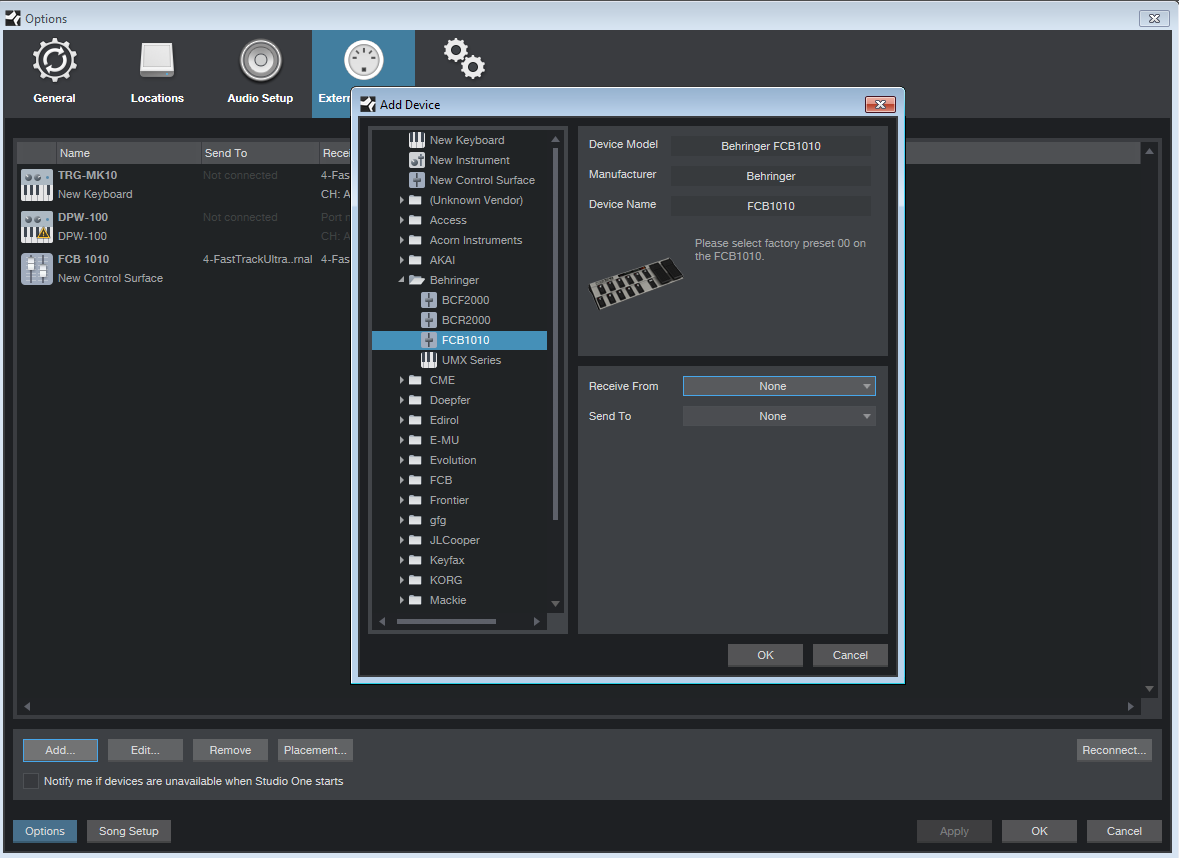The width and height of the screenshot is (1179, 858).
Task: Click the BCR2000 fader icon
Action: click(x=429, y=320)
